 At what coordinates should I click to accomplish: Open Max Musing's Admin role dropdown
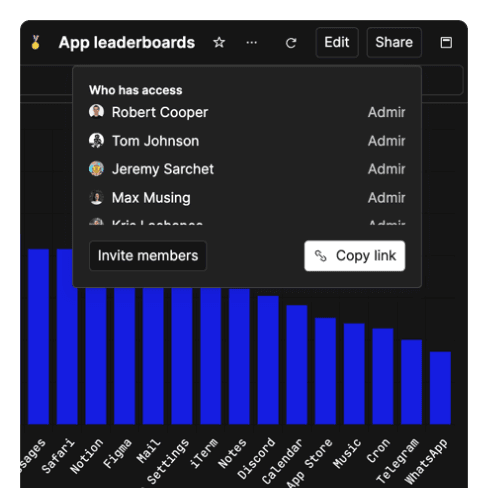tap(387, 198)
